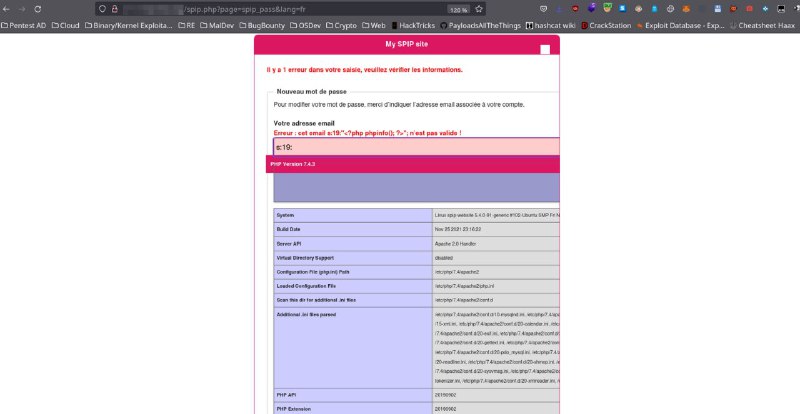Open the blue floppy disk extension icon

click(x=718, y=9)
